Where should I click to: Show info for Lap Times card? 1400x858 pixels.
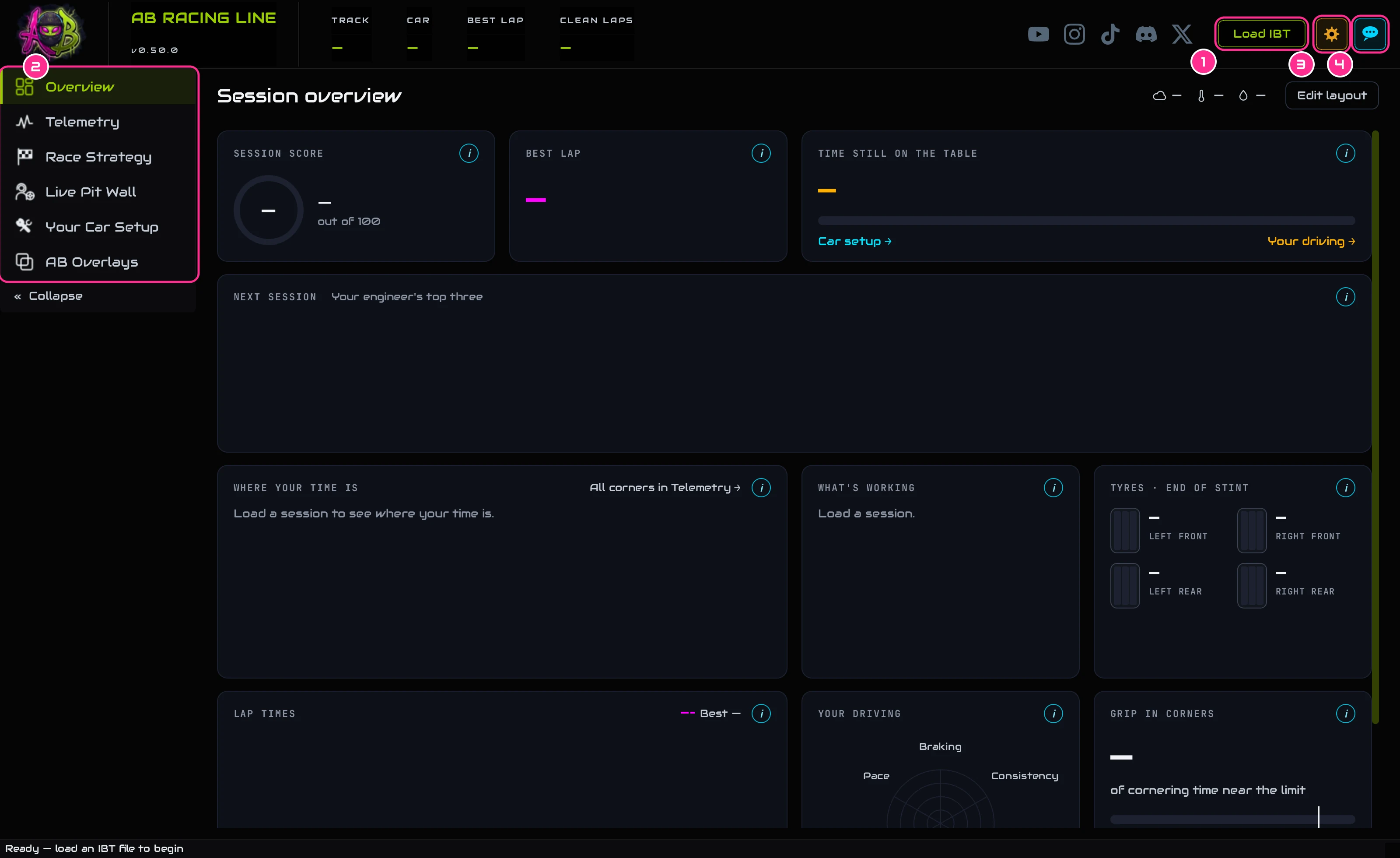pos(761,713)
